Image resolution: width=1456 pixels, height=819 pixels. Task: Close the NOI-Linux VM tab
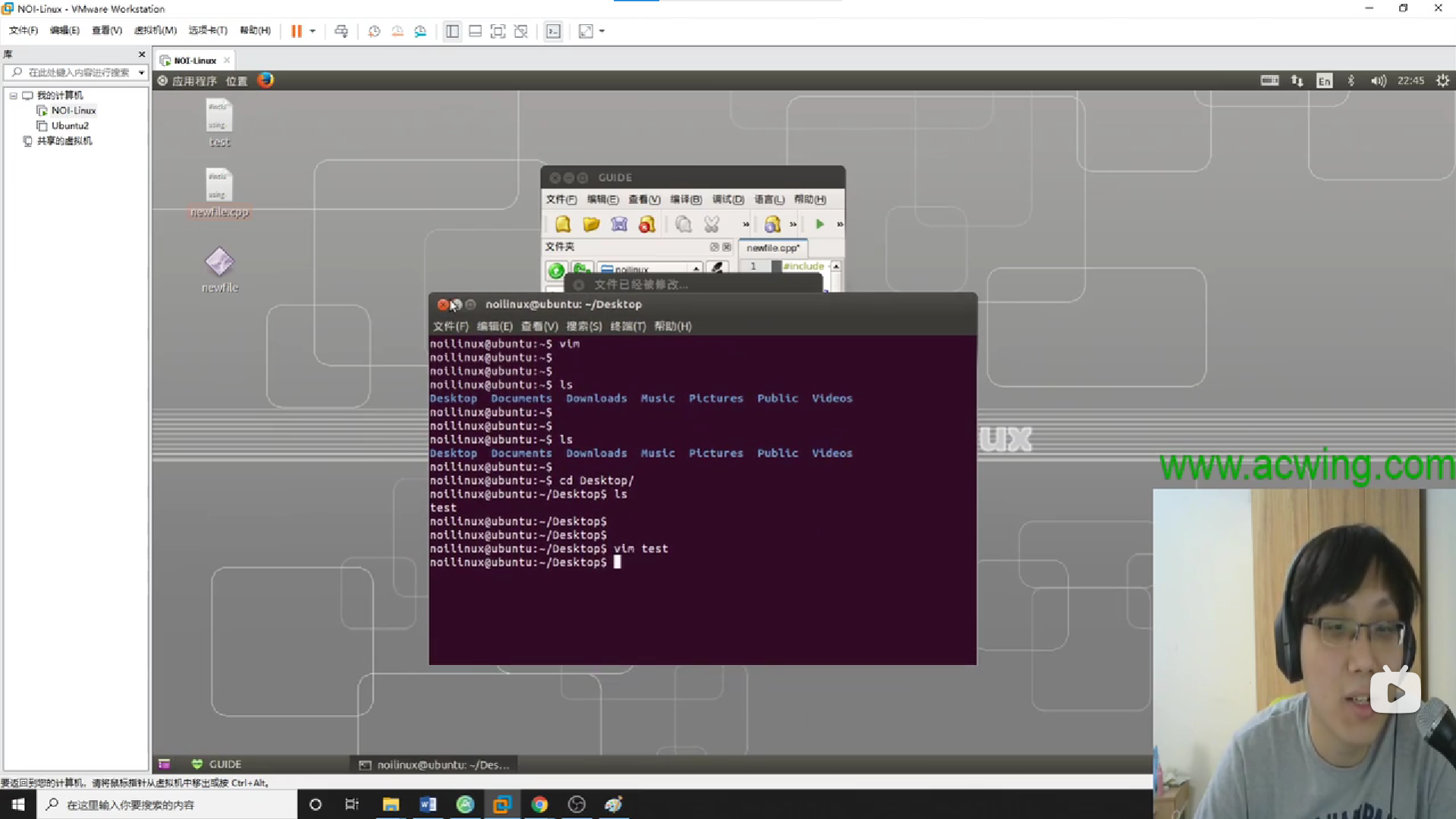[x=227, y=61]
